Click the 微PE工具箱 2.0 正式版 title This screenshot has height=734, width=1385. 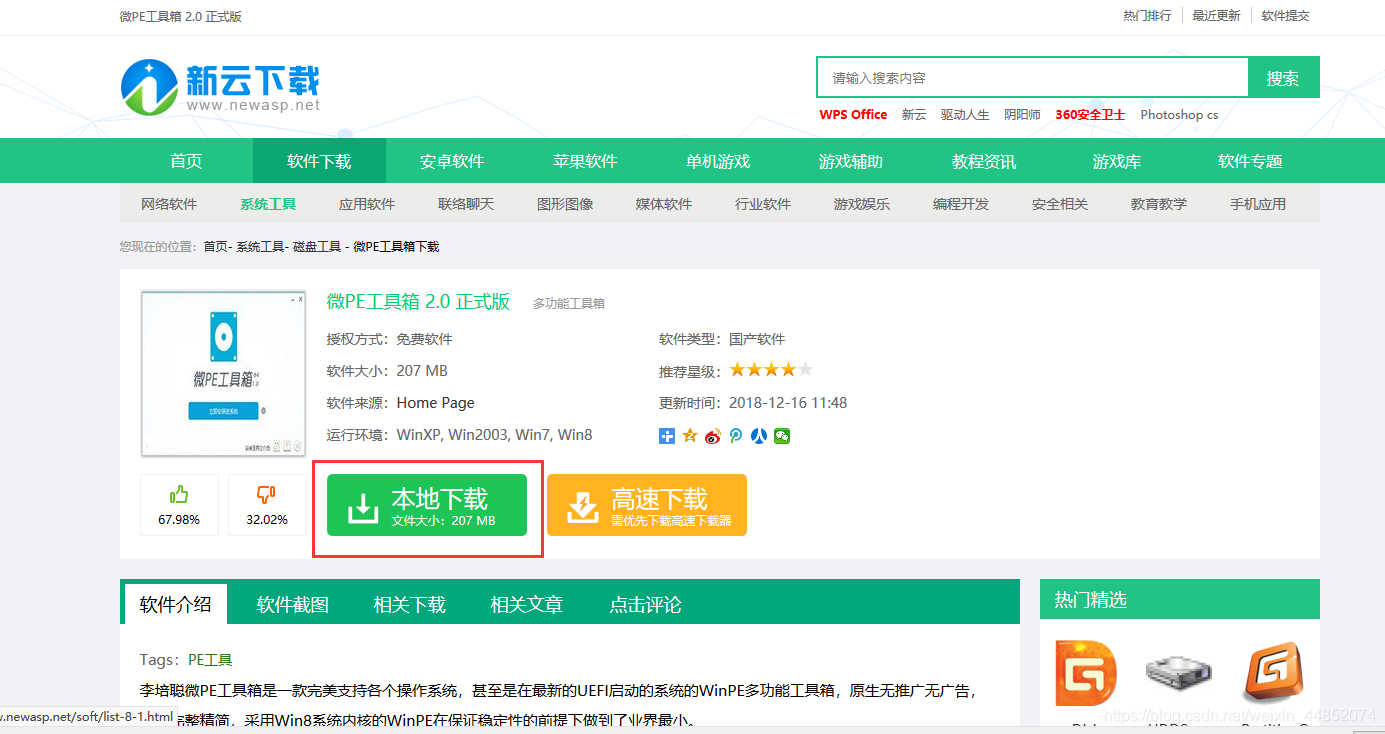(x=418, y=301)
